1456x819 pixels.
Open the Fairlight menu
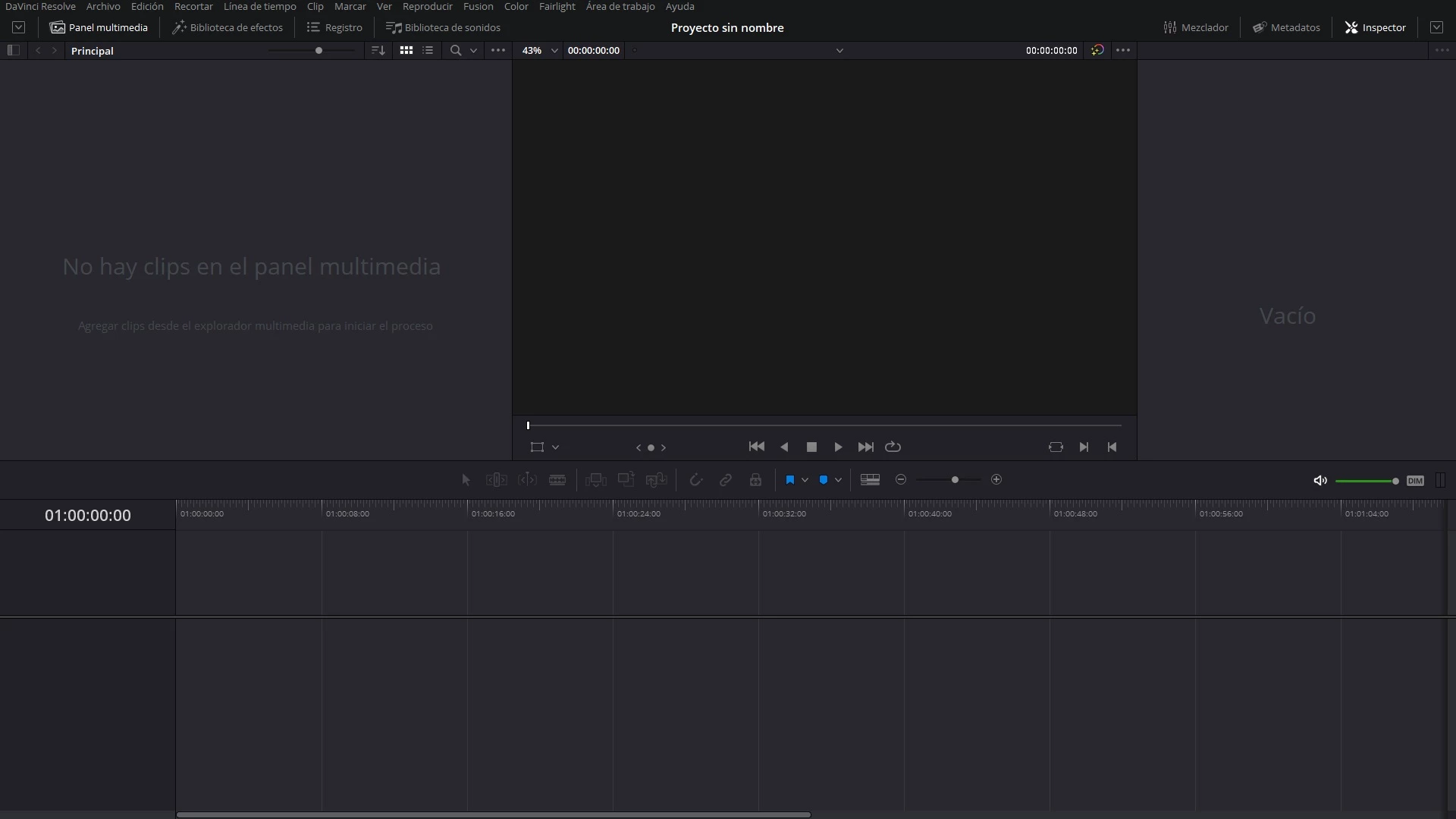557,7
